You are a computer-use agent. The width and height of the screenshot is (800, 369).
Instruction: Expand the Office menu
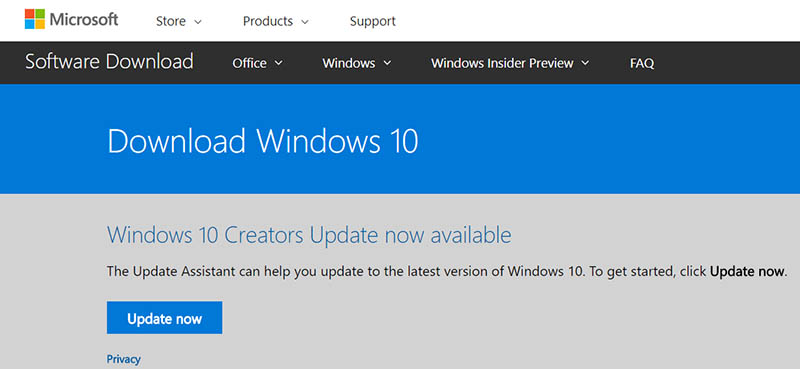click(257, 63)
